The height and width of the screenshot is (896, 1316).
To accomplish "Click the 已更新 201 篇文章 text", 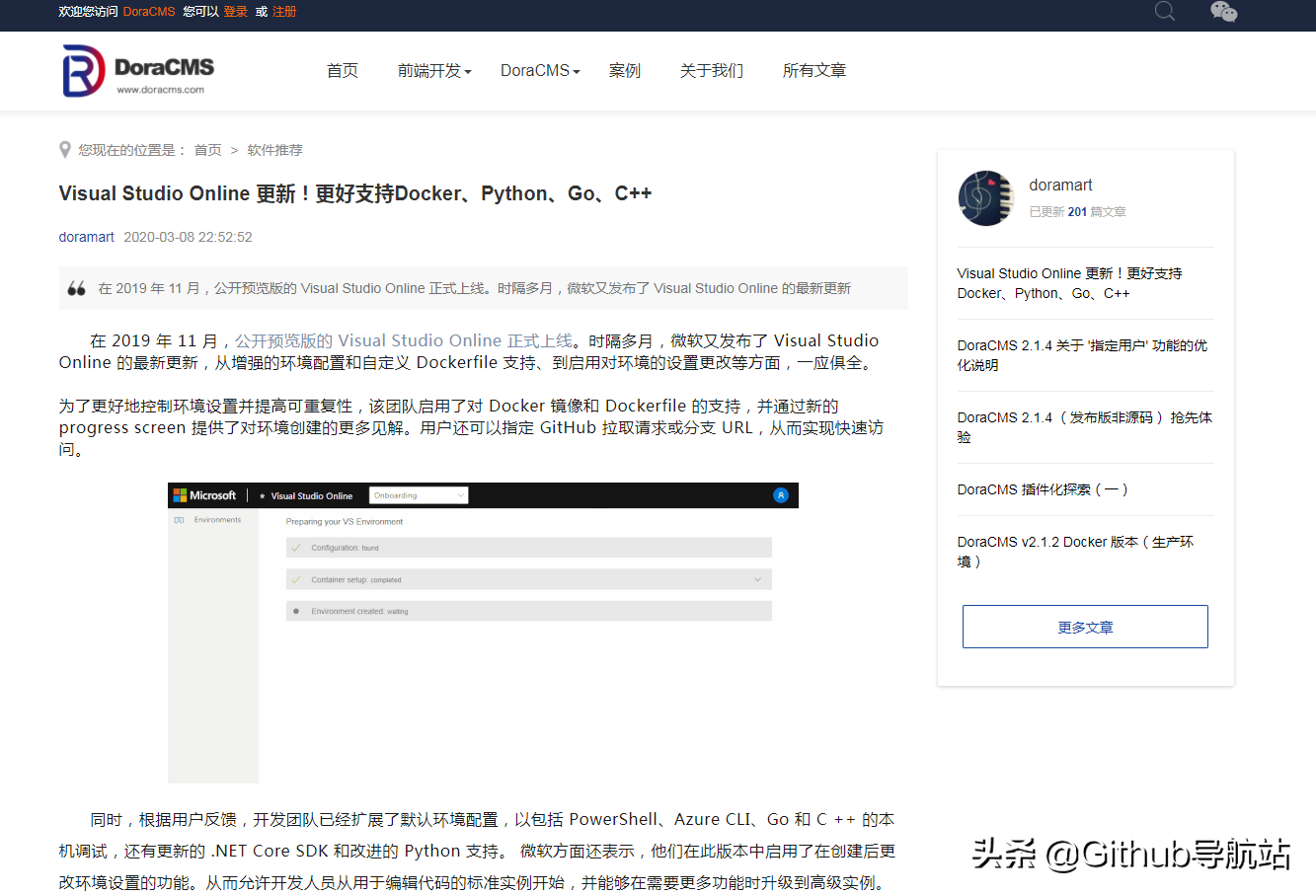I will click(1077, 211).
